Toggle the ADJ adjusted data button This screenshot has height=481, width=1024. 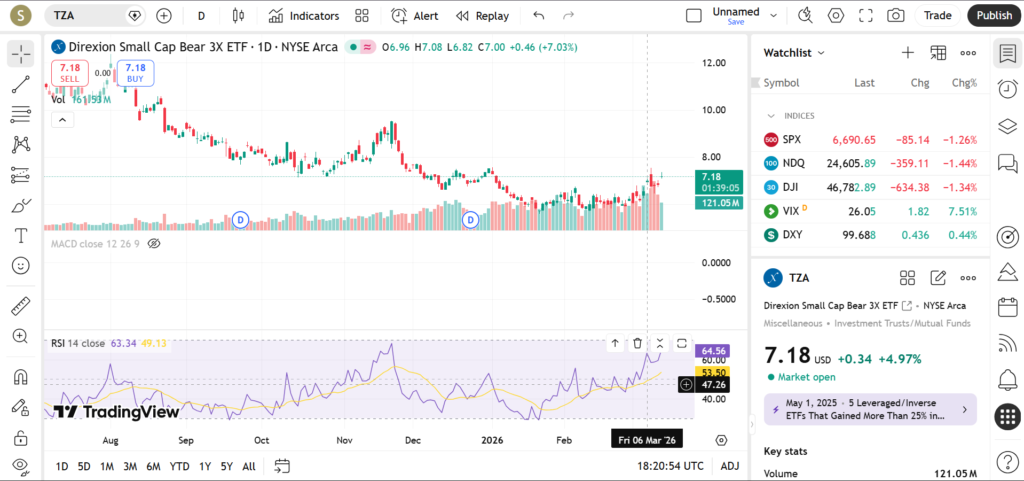[730, 466]
